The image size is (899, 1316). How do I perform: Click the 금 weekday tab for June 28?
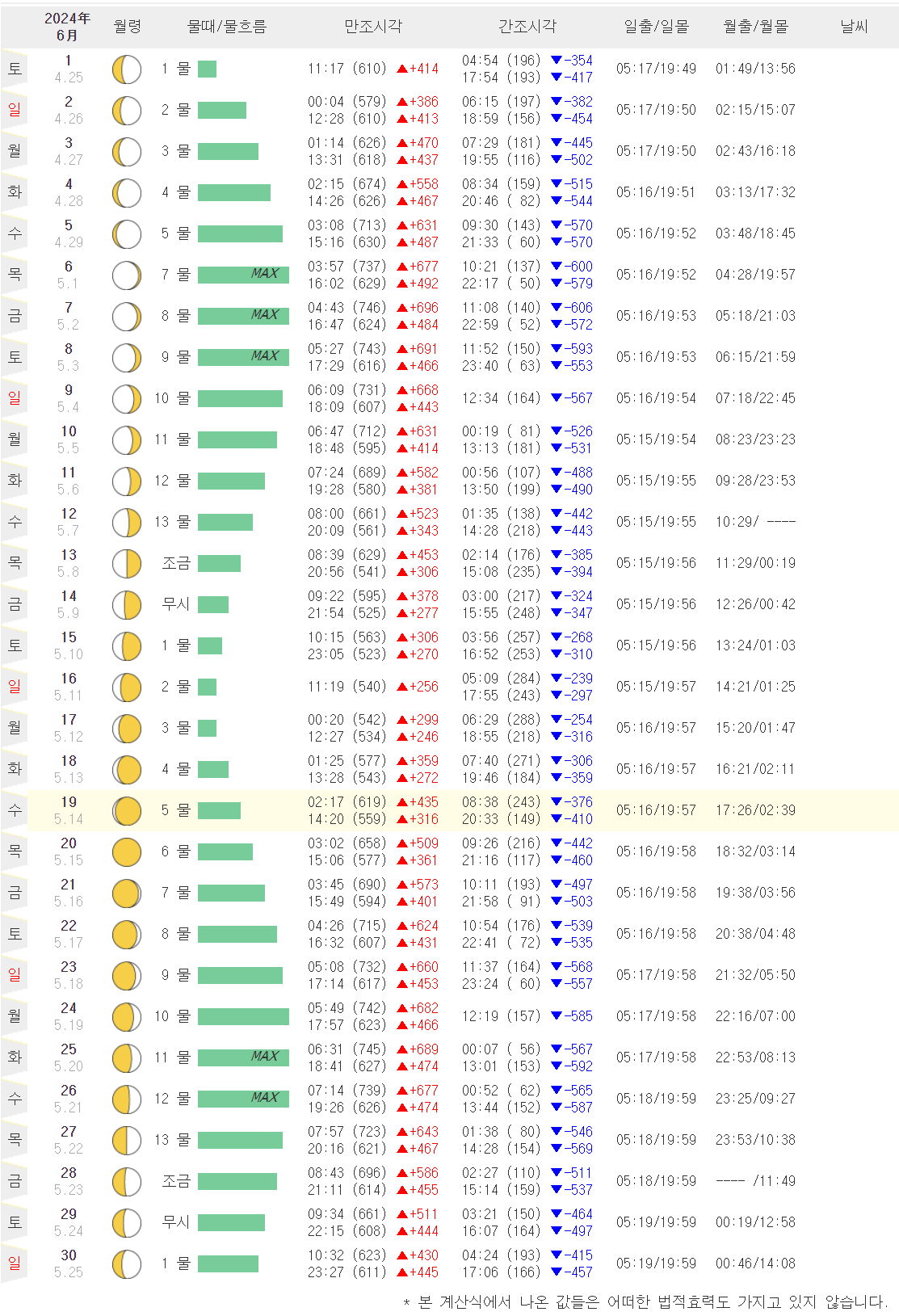click(15, 1182)
